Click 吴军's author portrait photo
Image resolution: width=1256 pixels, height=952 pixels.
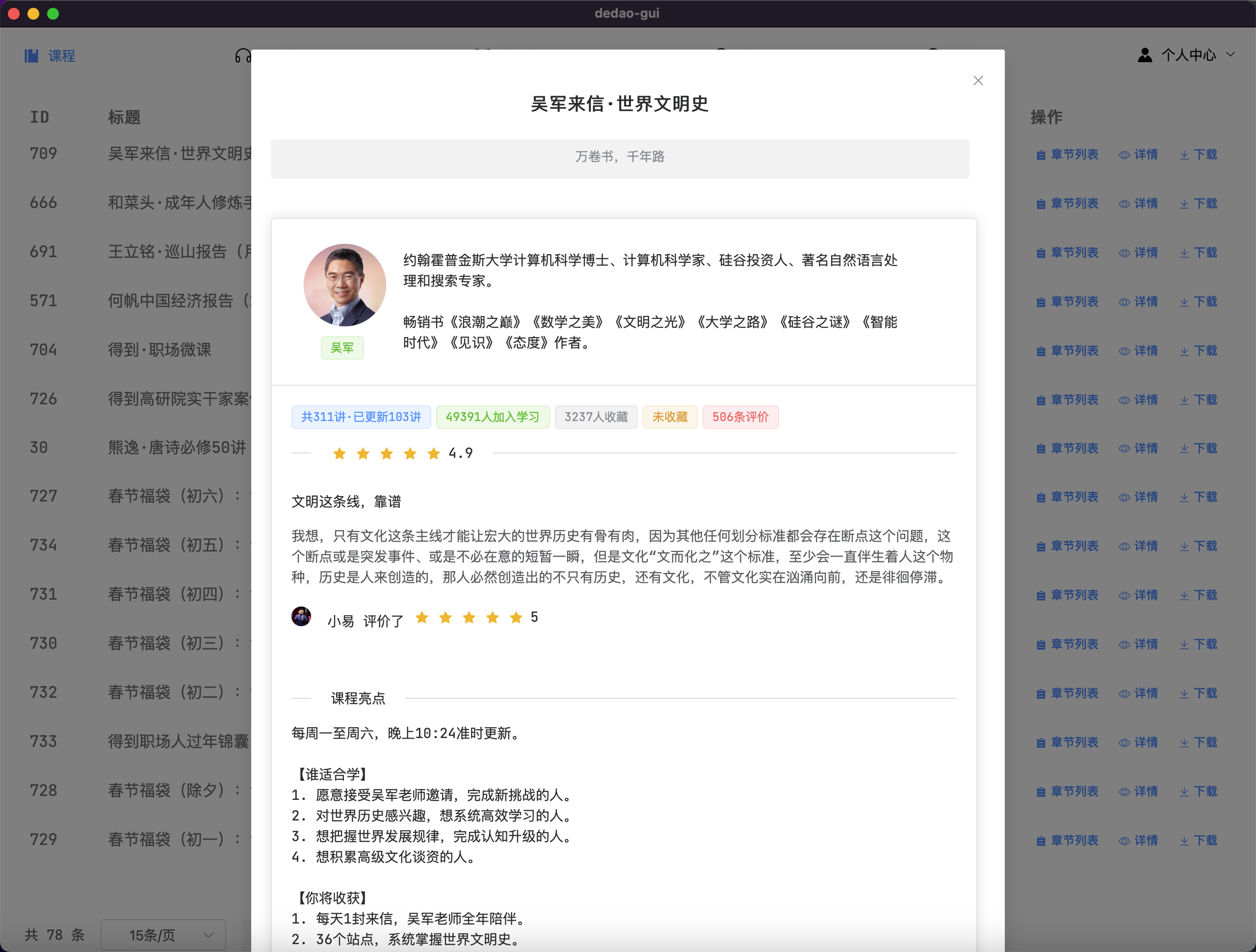(x=344, y=285)
